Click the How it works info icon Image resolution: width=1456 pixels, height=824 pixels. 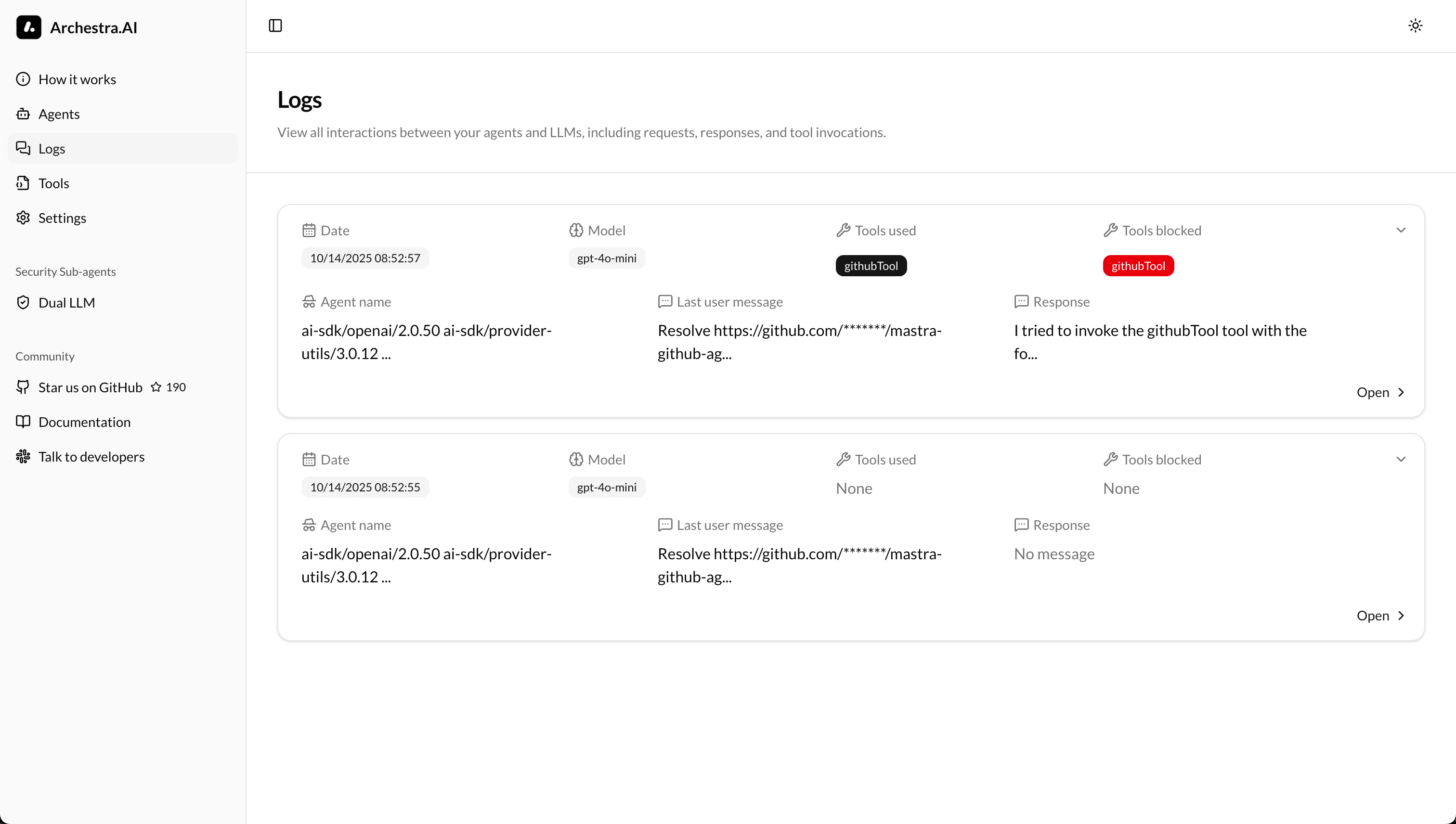pos(23,79)
